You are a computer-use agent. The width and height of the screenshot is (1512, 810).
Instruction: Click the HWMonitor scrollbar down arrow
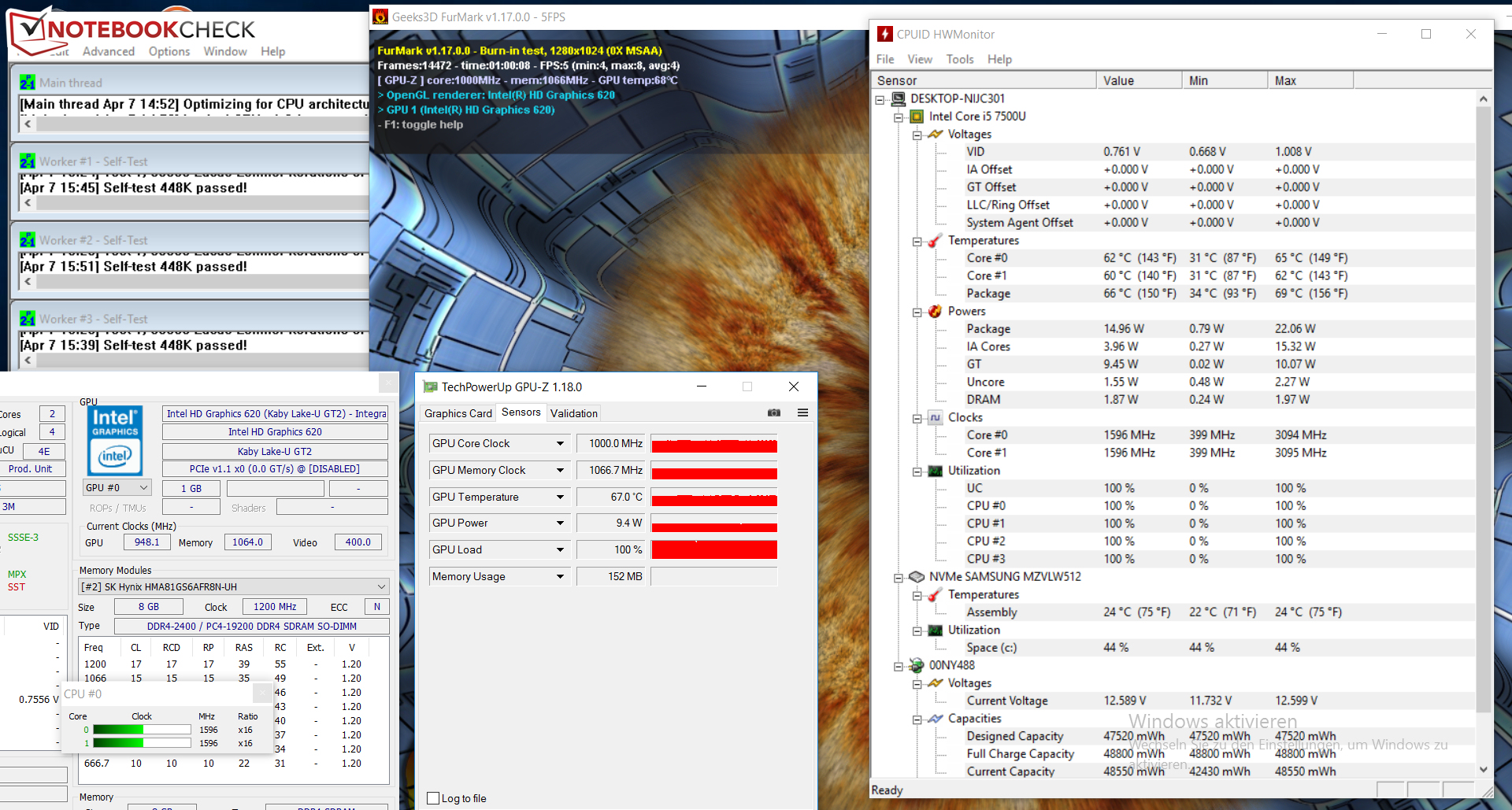[x=1484, y=770]
